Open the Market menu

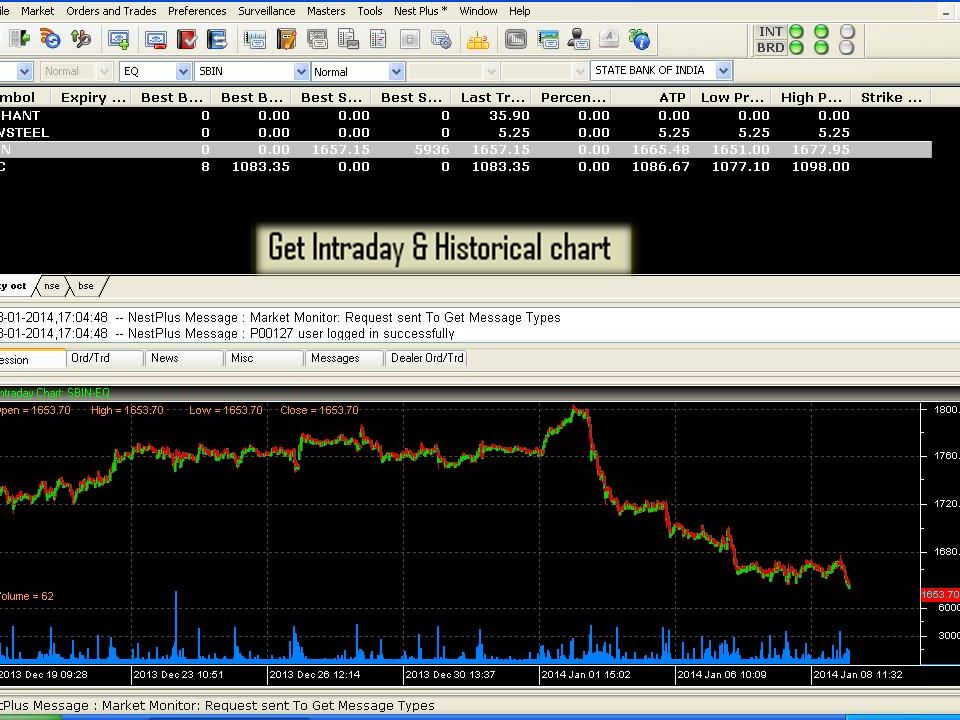coord(37,11)
